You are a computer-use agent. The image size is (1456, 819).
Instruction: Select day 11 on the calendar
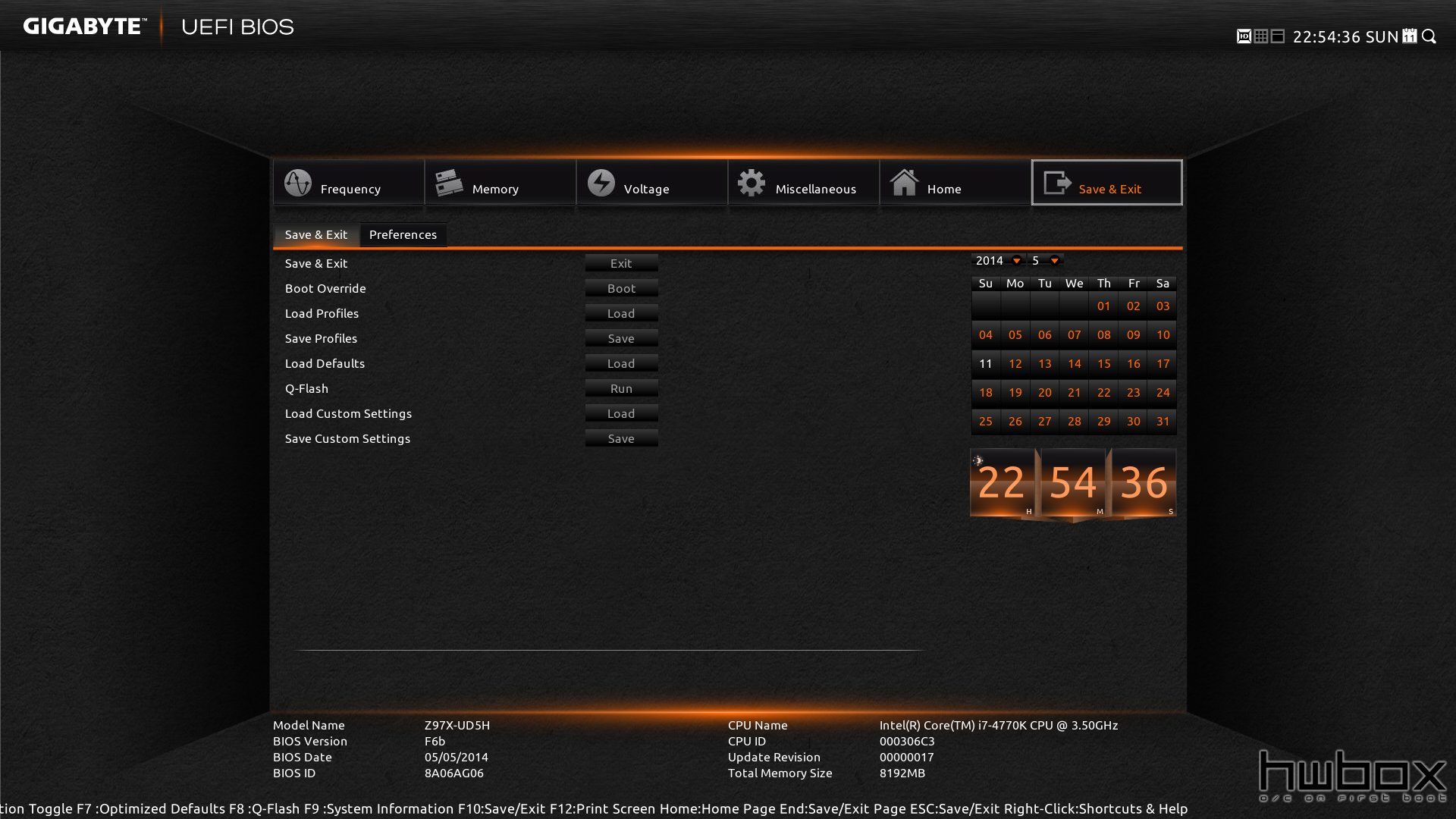(985, 363)
